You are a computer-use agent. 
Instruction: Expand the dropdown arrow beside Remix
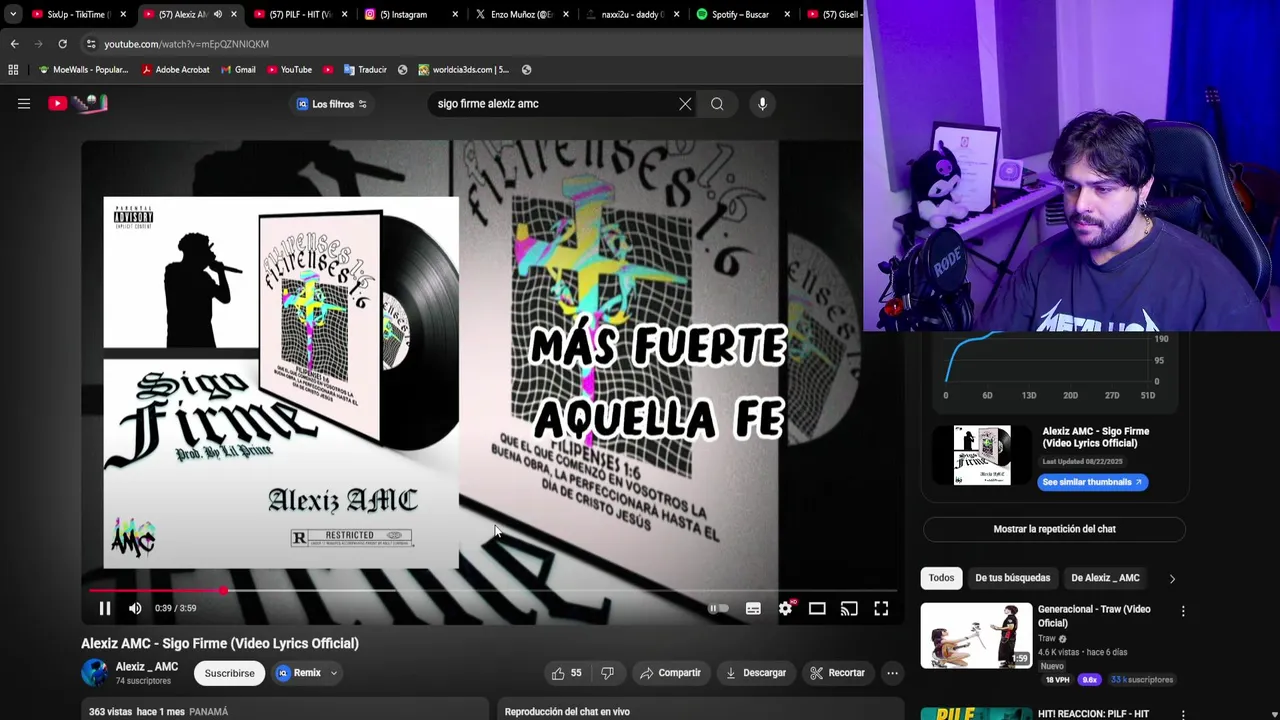334,673
